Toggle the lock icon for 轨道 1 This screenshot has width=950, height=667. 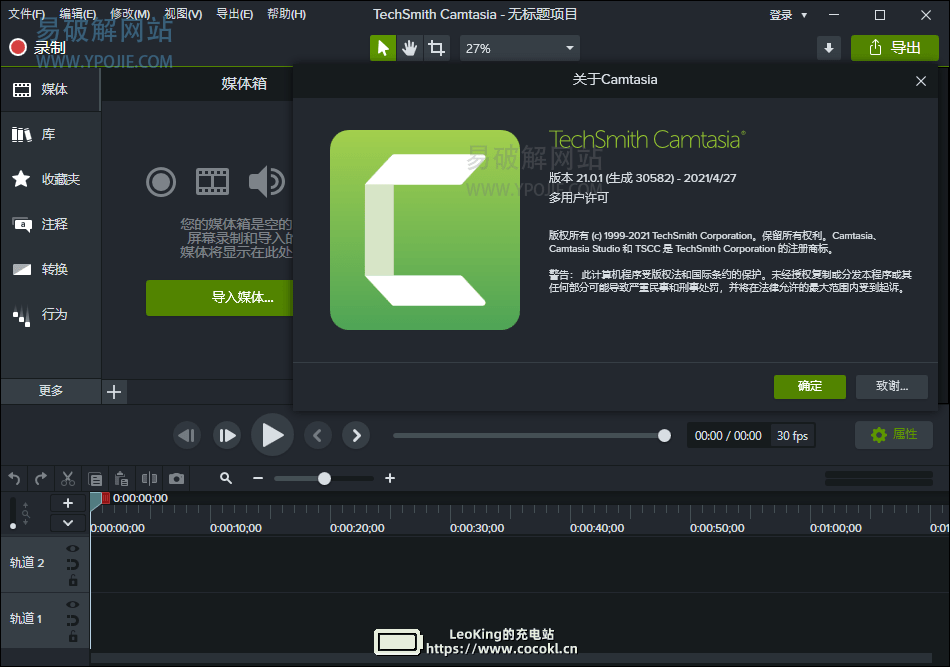coord(73,637)
